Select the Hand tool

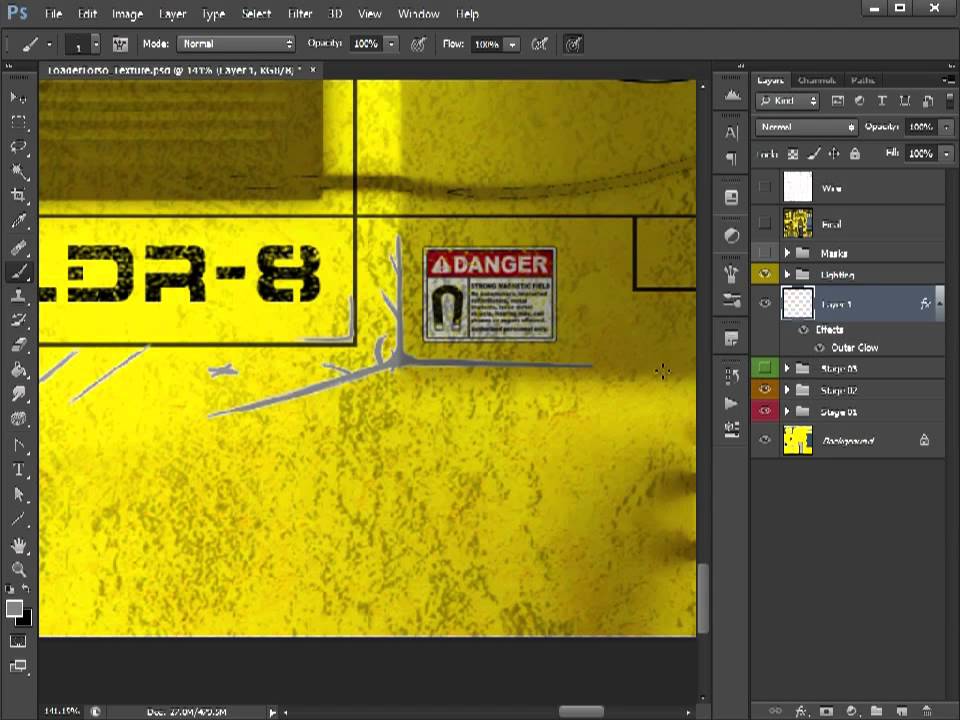18,545
